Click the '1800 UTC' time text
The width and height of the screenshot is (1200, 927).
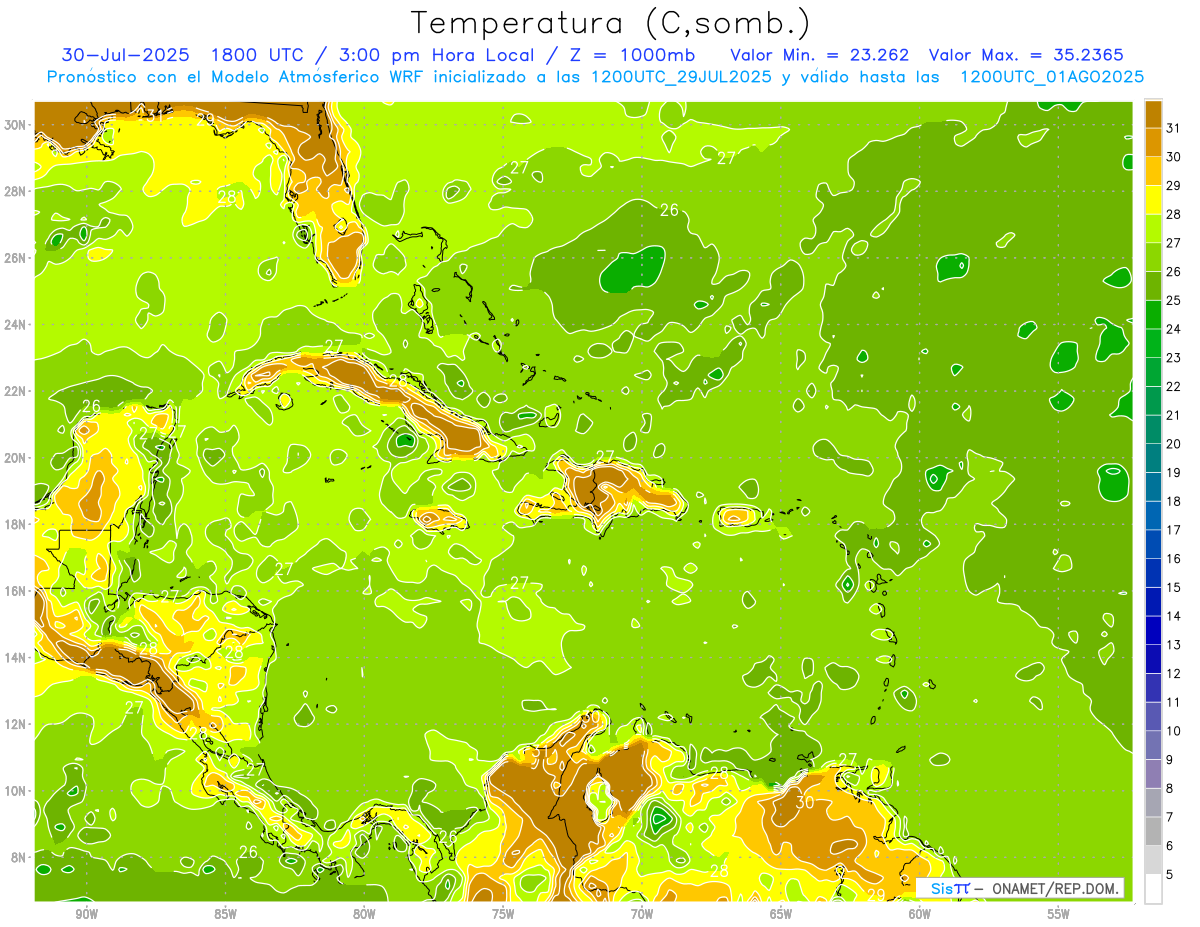(258, 54)
